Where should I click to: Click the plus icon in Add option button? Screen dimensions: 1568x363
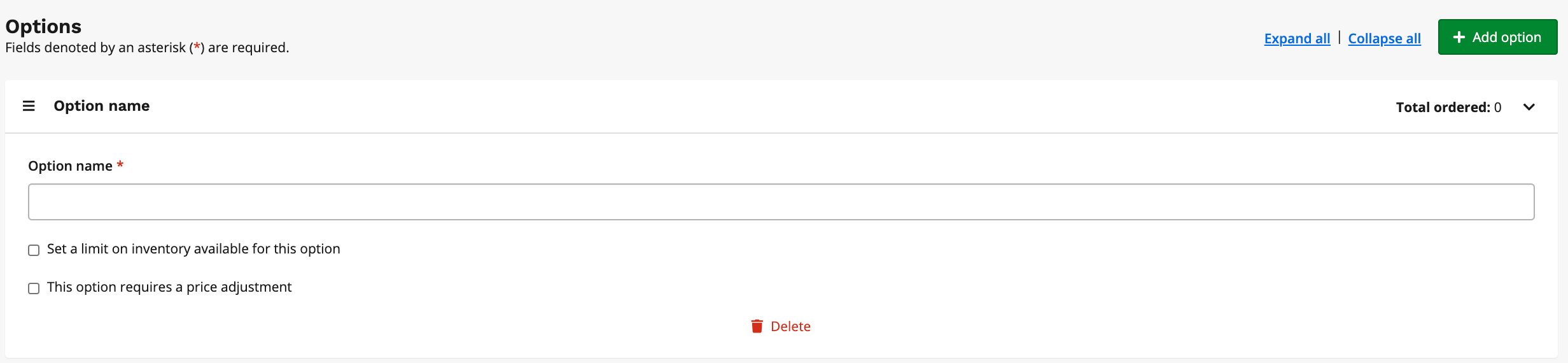point(1459,38)
